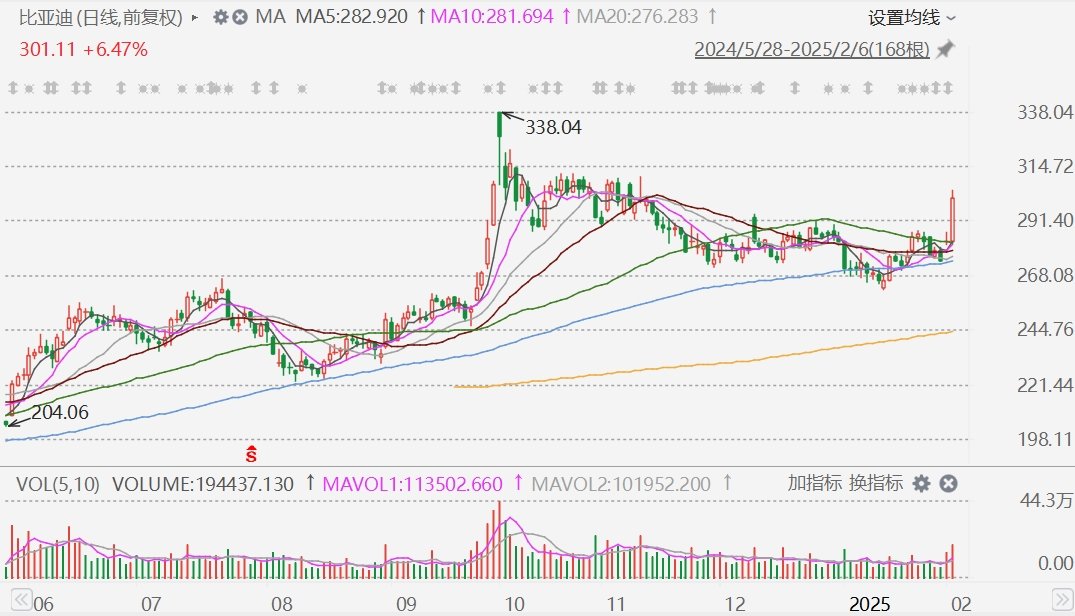Viewport: 1075px width, 616px height.
Task: Click the red S marker on chart
Action: click(x=253, y=454)
